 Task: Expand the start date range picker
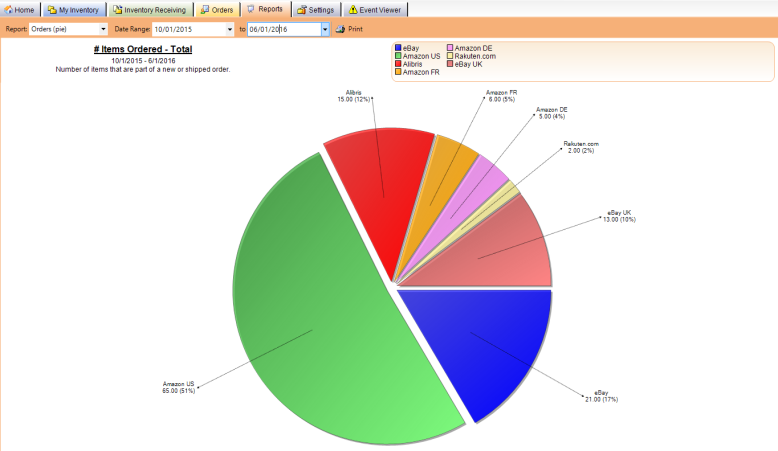coord(229,29)
